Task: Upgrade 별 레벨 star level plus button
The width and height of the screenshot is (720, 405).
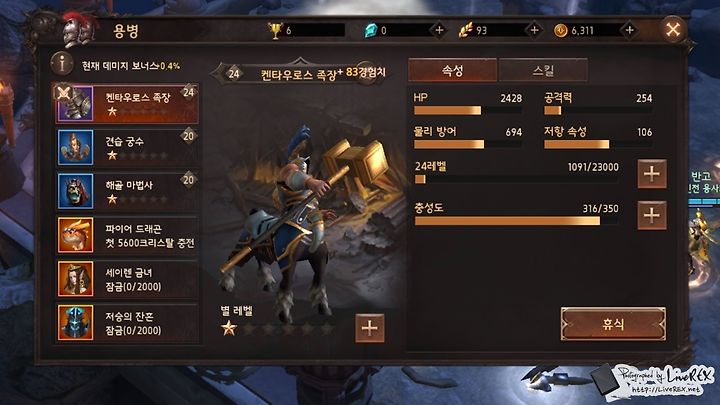Action: click(x=370, y=328)
